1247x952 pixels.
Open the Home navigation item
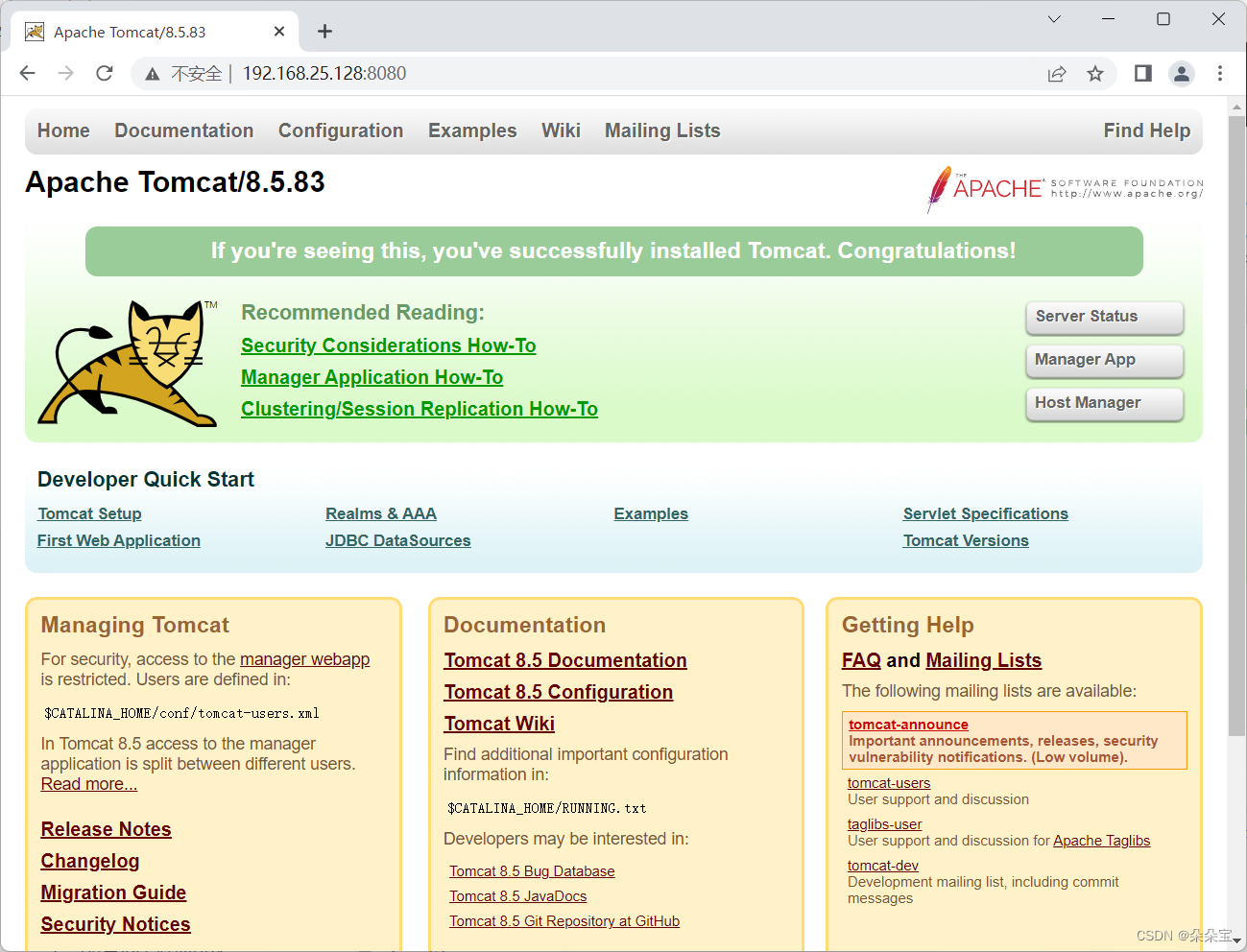tap(63, 131)
